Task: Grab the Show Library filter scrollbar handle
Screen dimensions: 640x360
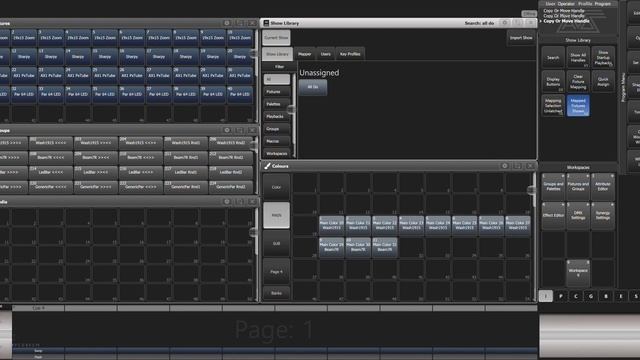Action: 291,109
